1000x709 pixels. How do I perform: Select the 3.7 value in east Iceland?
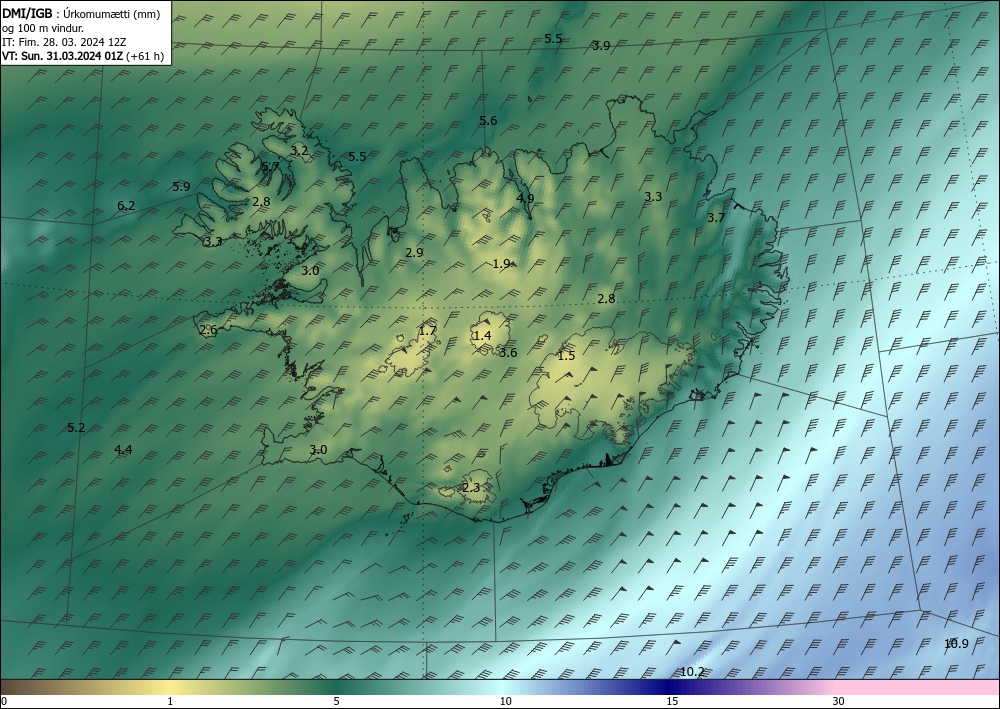[716, 217]
